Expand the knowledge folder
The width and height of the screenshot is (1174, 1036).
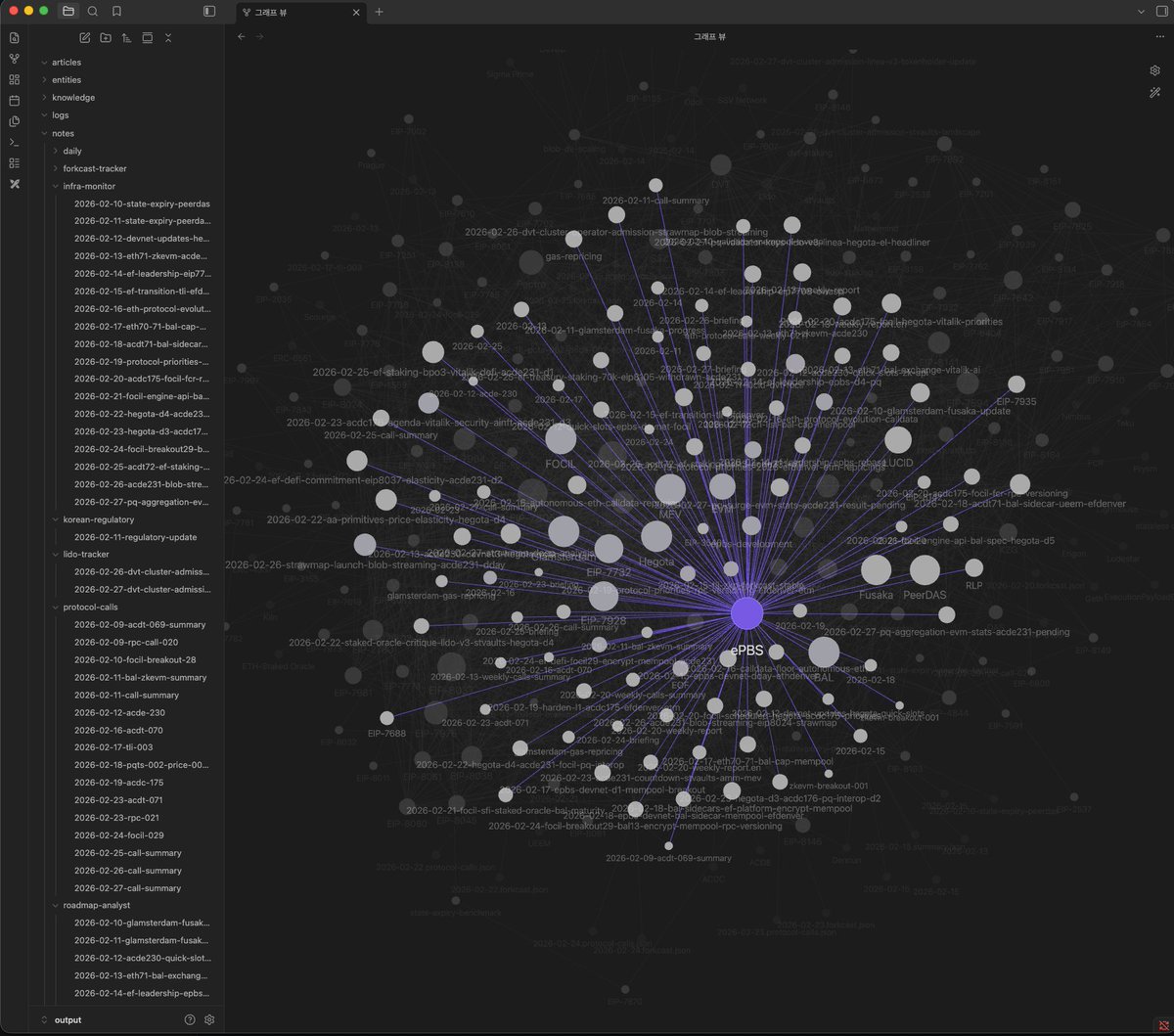(73, 98)
